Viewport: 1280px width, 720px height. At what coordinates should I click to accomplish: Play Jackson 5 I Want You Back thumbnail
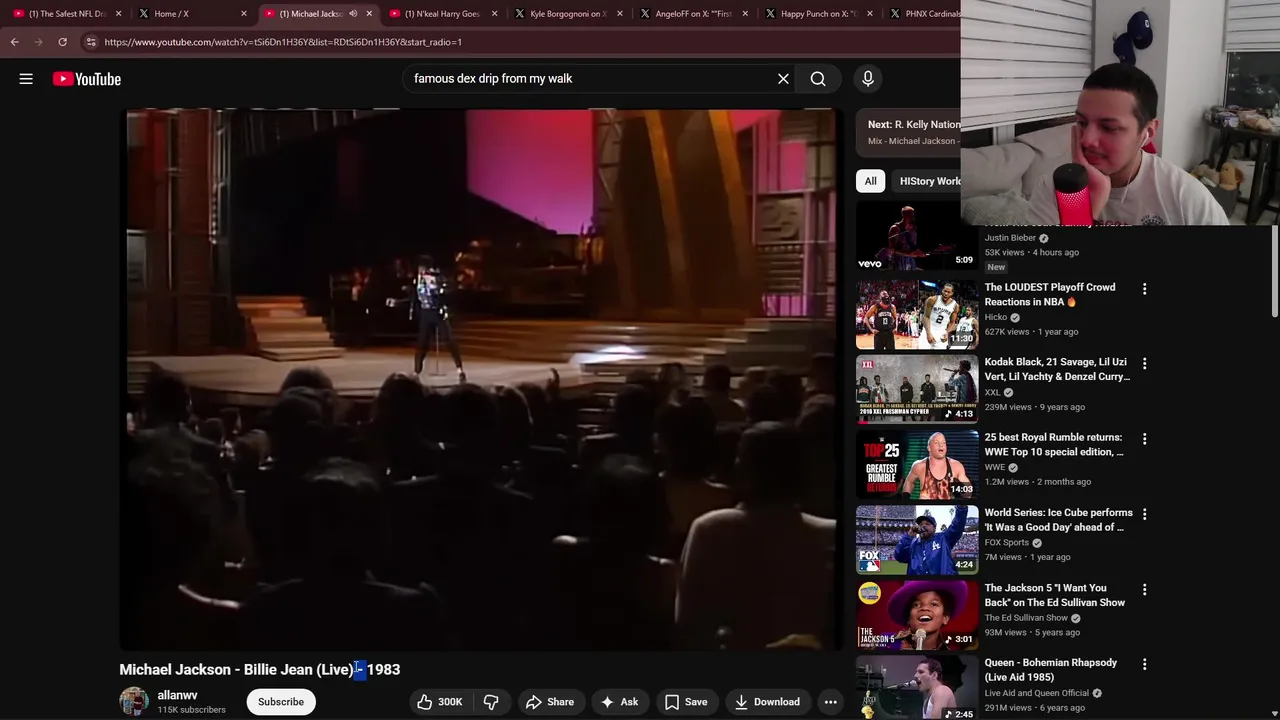coord(917,615)
